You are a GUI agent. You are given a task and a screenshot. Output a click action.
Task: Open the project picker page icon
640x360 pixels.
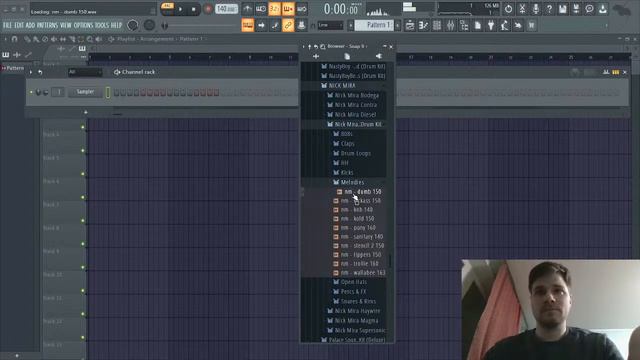[x=478, y=25]
